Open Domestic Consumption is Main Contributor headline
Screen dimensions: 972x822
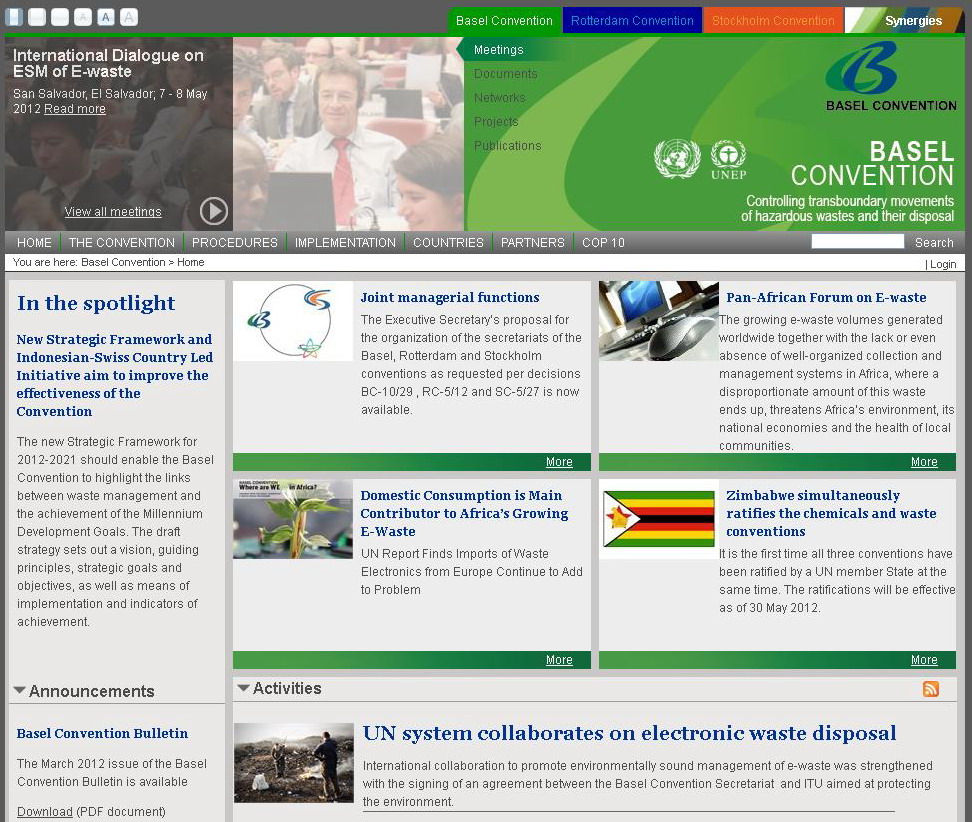coord(464,513)
